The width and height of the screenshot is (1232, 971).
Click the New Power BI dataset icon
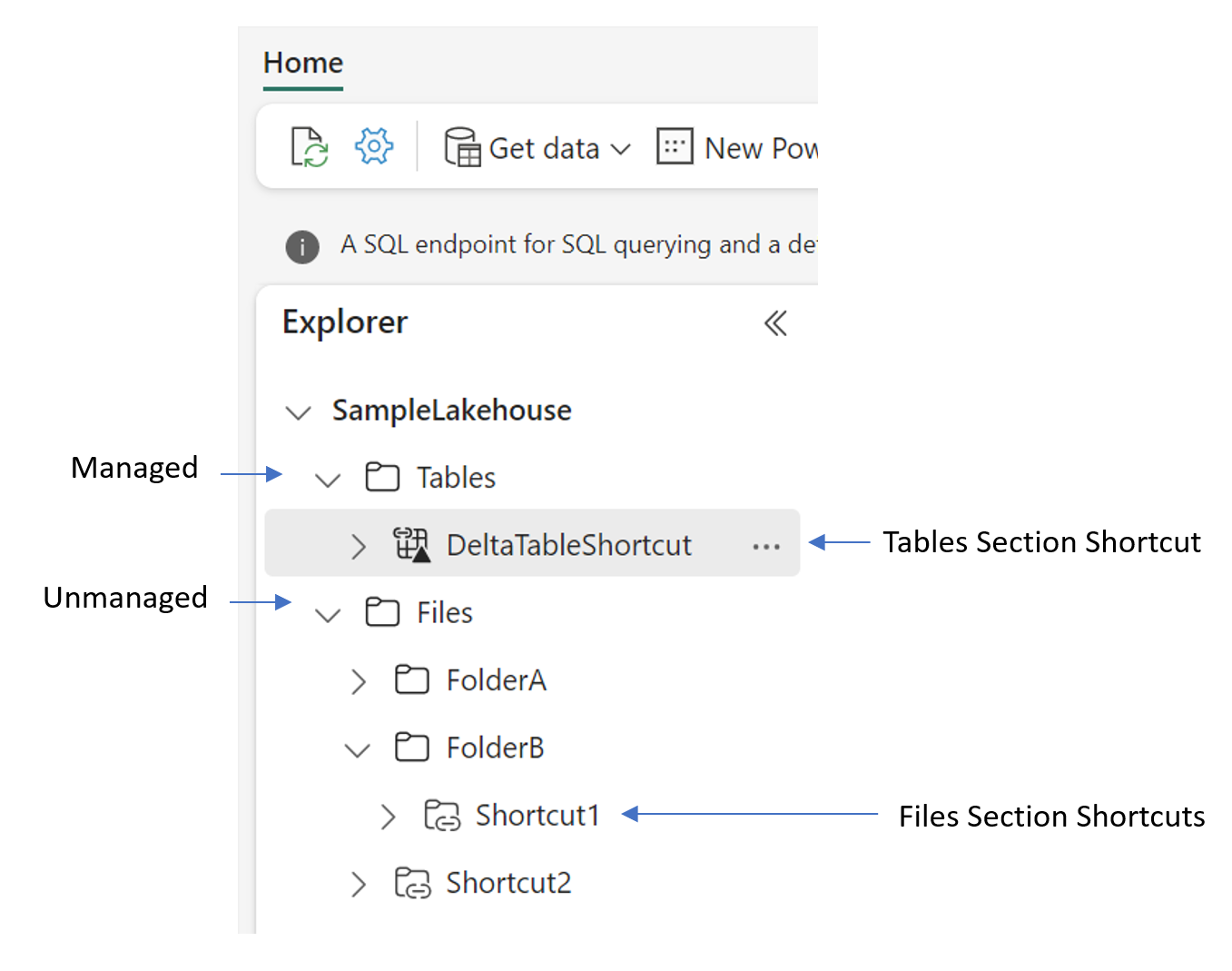click(674, 147)
